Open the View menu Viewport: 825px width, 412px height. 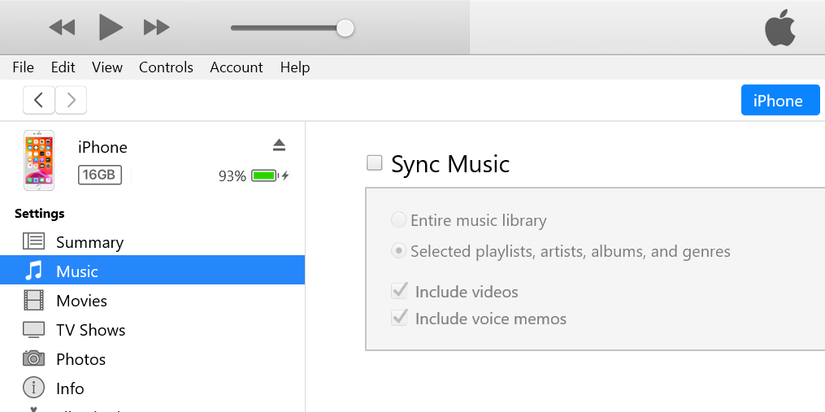107,67
